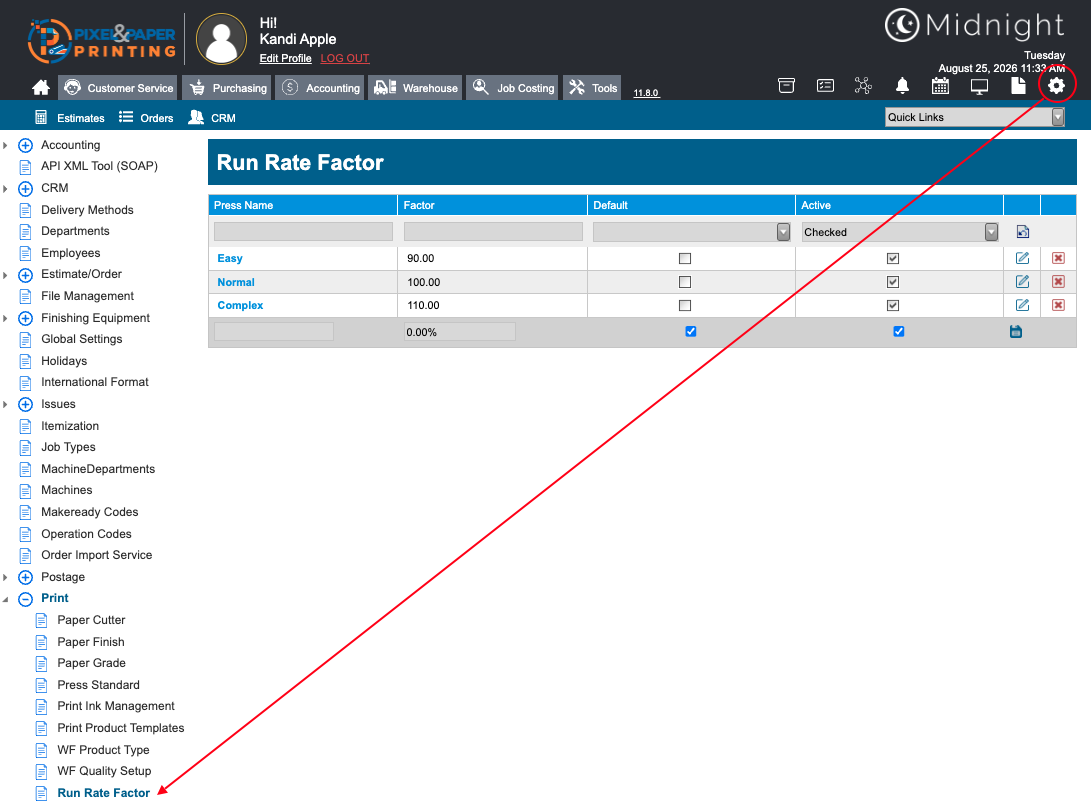Uncheck the Active box in new row
Viewport: 1091px width, 807px height.
[x=898, y=331]
